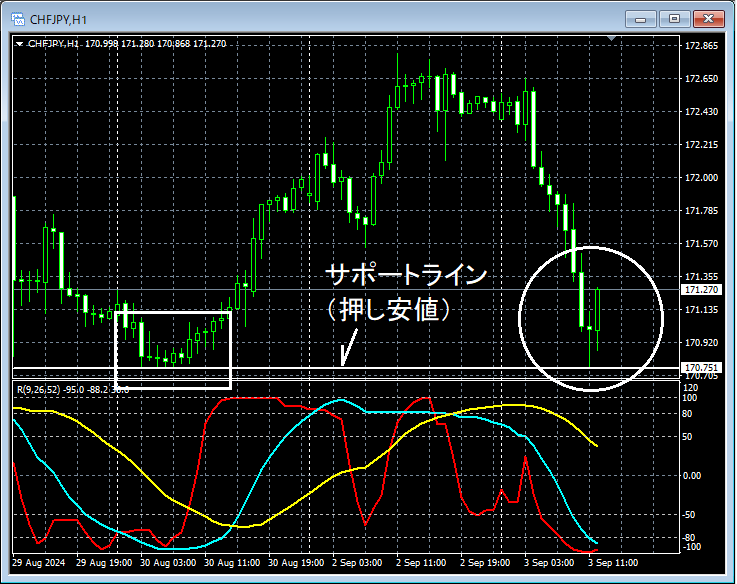Click the R(9,26,52) indicator label
The width and height of the screenshot is (737, 584).
39,390
